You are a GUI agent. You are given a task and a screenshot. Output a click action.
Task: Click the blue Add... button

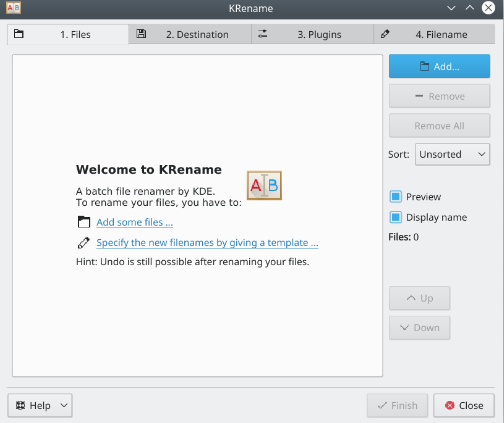tap(439, 66)
